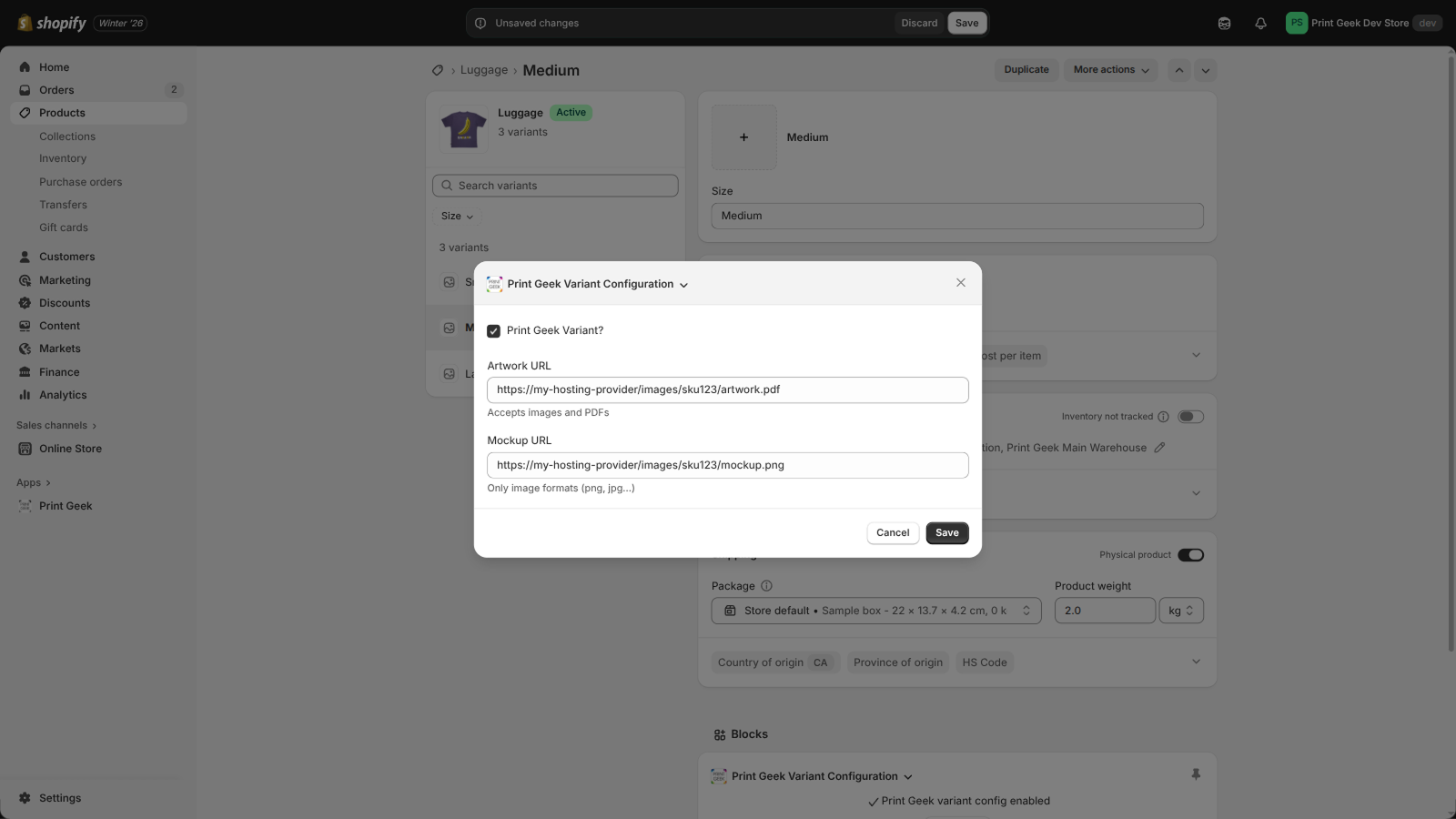Add variant image with plus tile
Viewport: 1456px width, 819px height.
click(744, 137)
